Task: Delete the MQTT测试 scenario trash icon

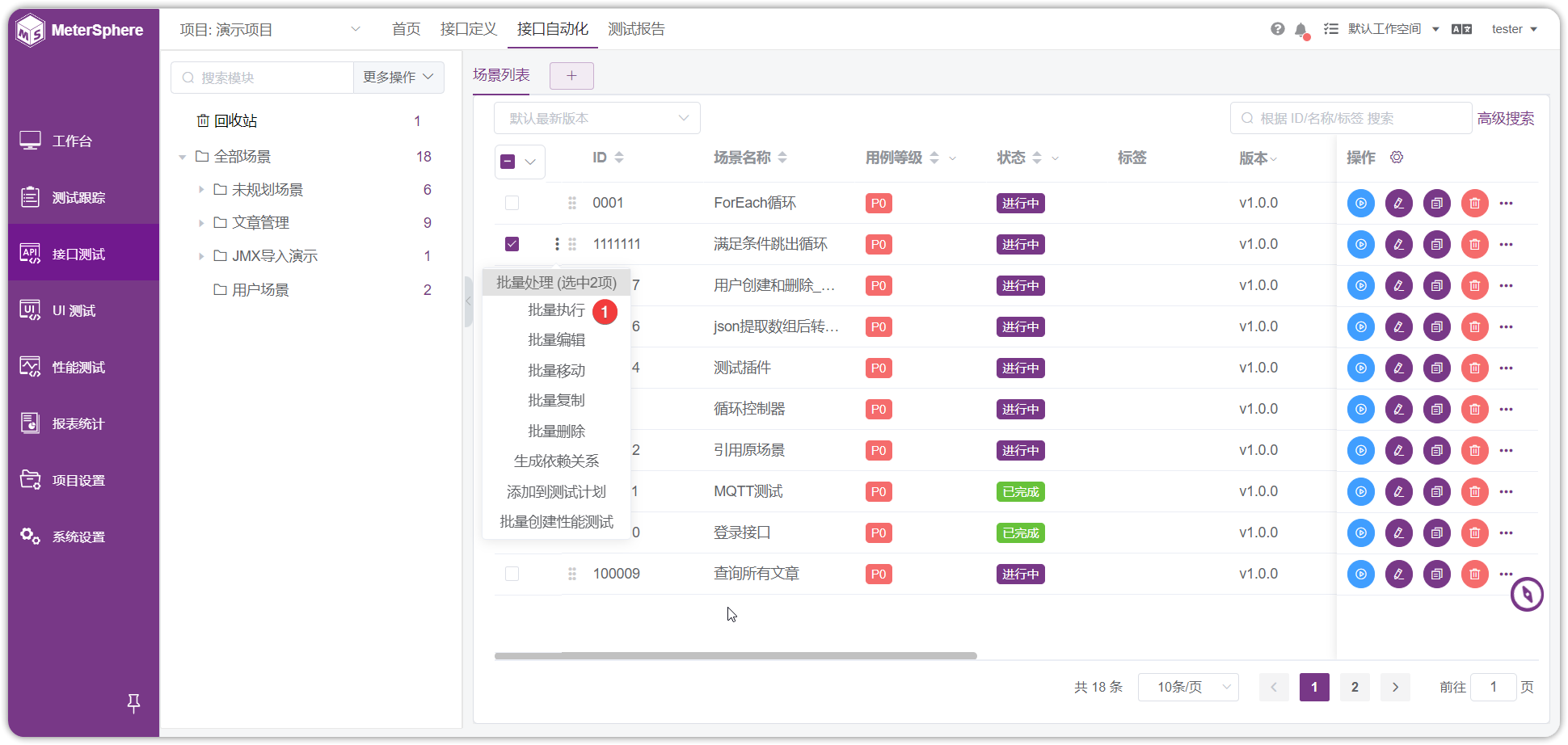Action: [1475, 491]
